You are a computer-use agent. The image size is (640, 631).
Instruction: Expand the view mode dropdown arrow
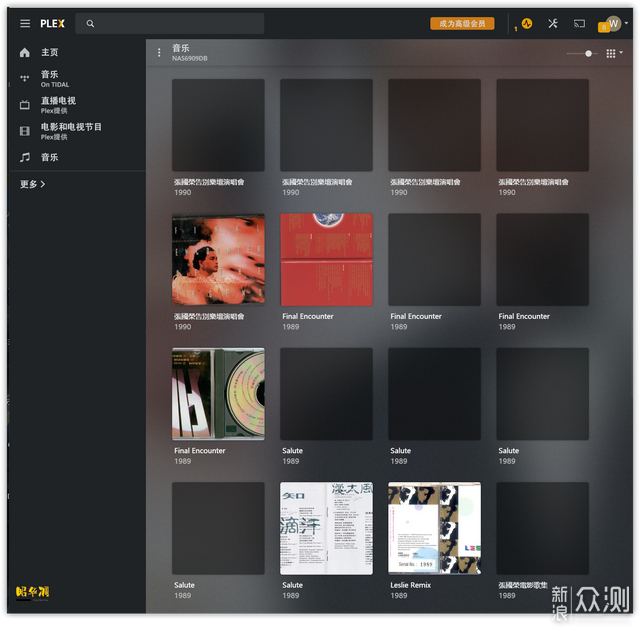pos(621,52)
